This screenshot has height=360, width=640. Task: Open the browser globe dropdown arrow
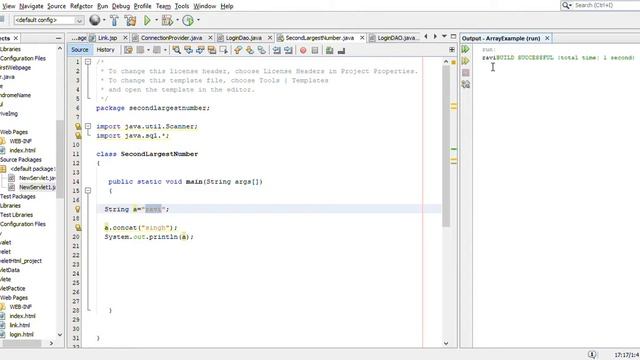click(104, 20)
